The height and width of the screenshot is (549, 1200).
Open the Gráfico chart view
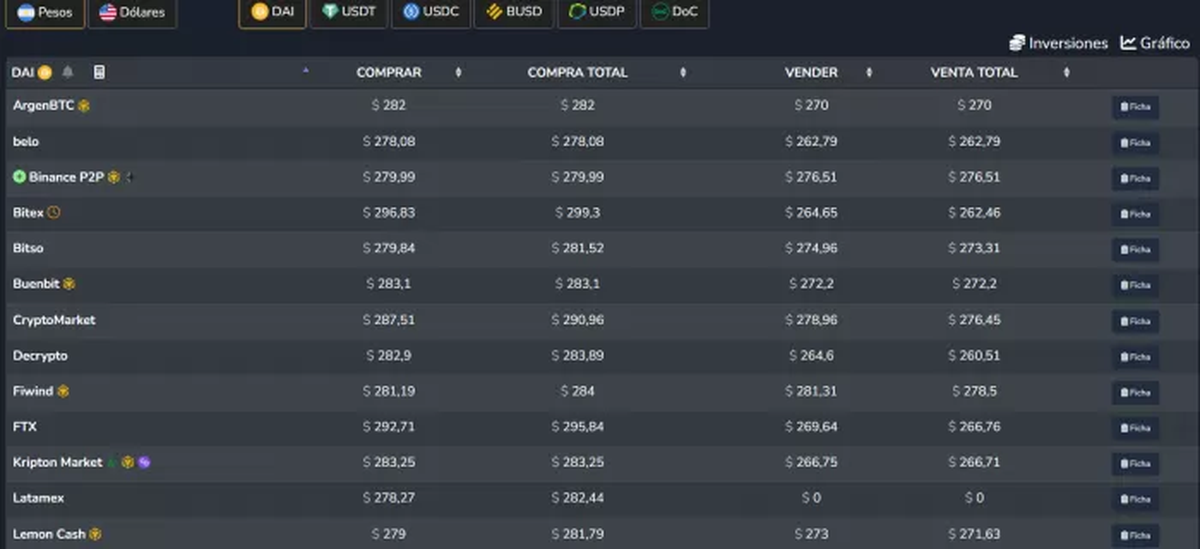pyautogui.click(x=1155, y=43)
